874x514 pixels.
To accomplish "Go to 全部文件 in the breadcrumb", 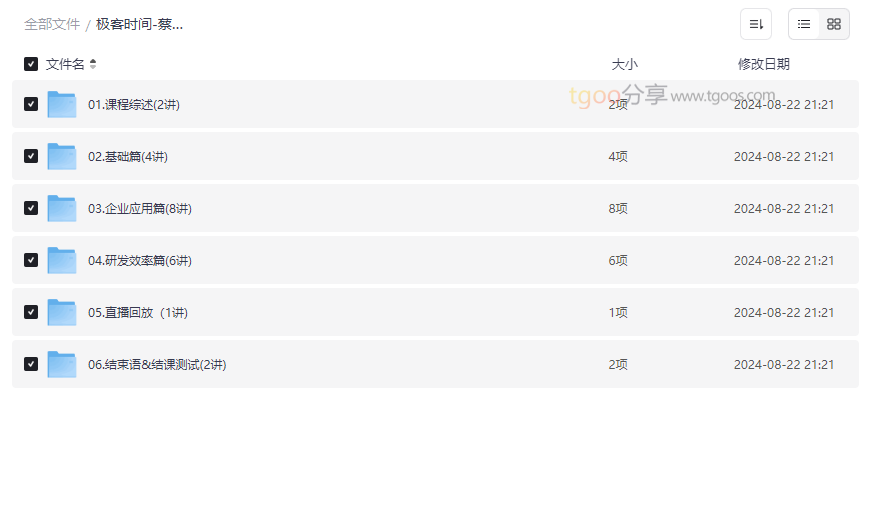I will coord(52,24).
